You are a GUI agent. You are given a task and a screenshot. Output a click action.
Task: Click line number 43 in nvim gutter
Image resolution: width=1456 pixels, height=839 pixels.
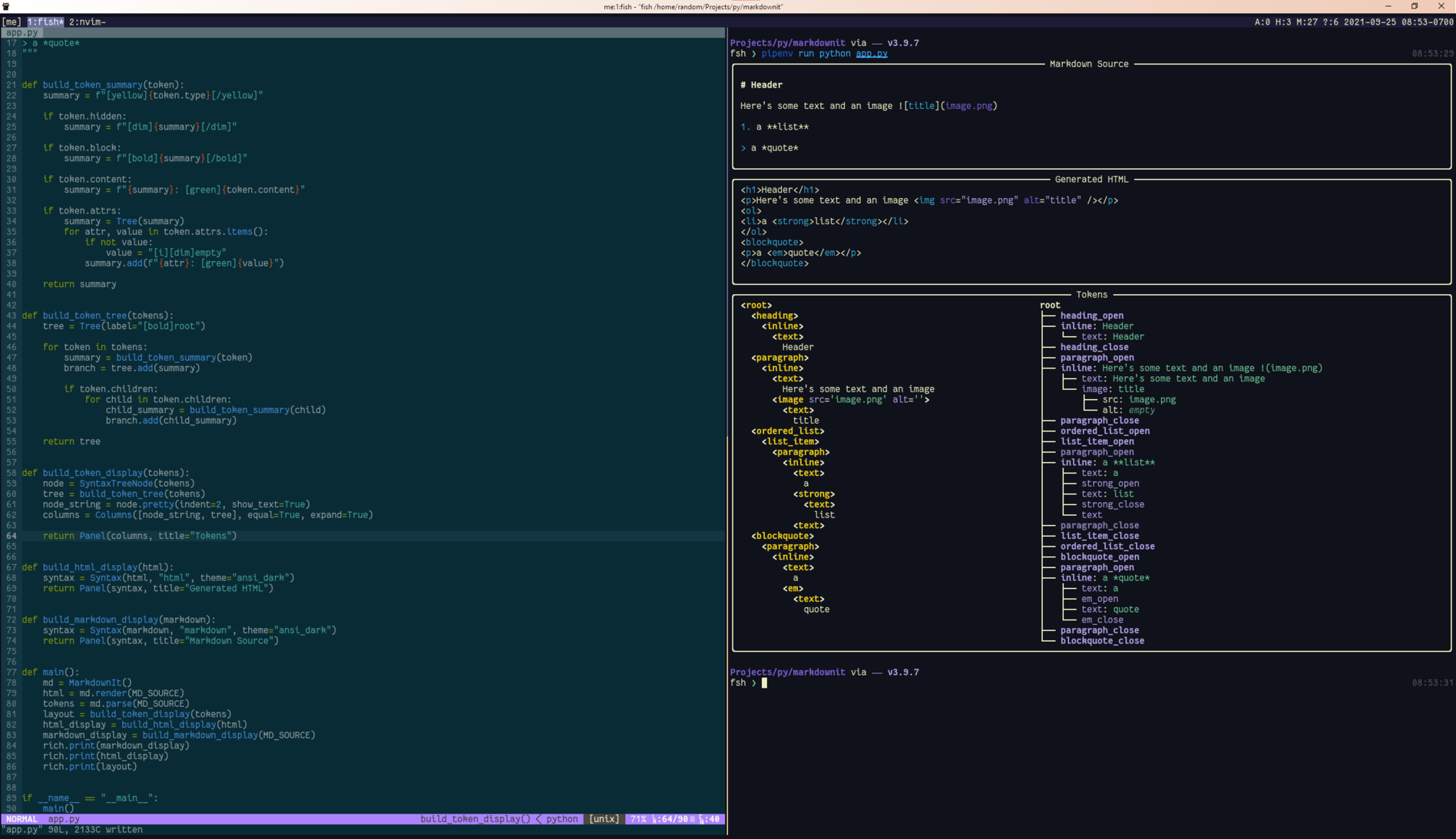coord(12,315)
